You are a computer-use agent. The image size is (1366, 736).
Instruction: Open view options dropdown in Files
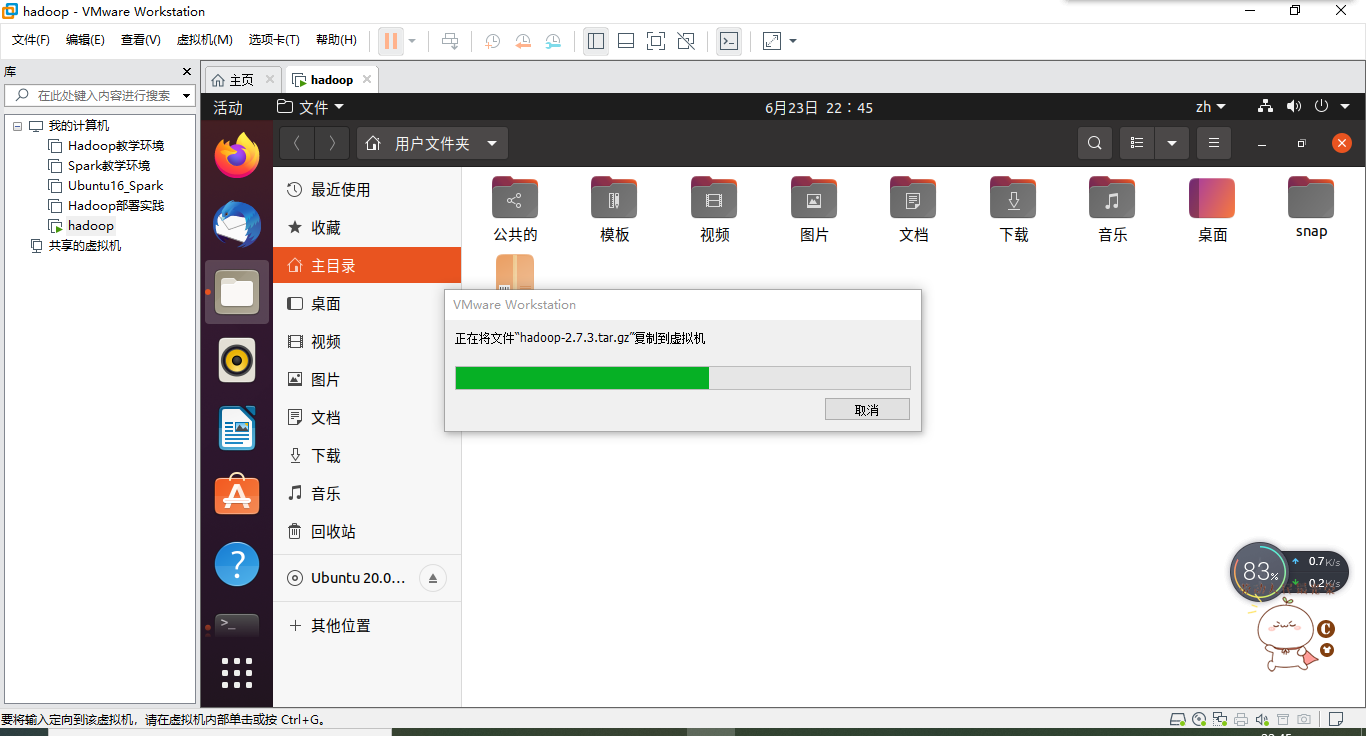tap(1171, 143)
